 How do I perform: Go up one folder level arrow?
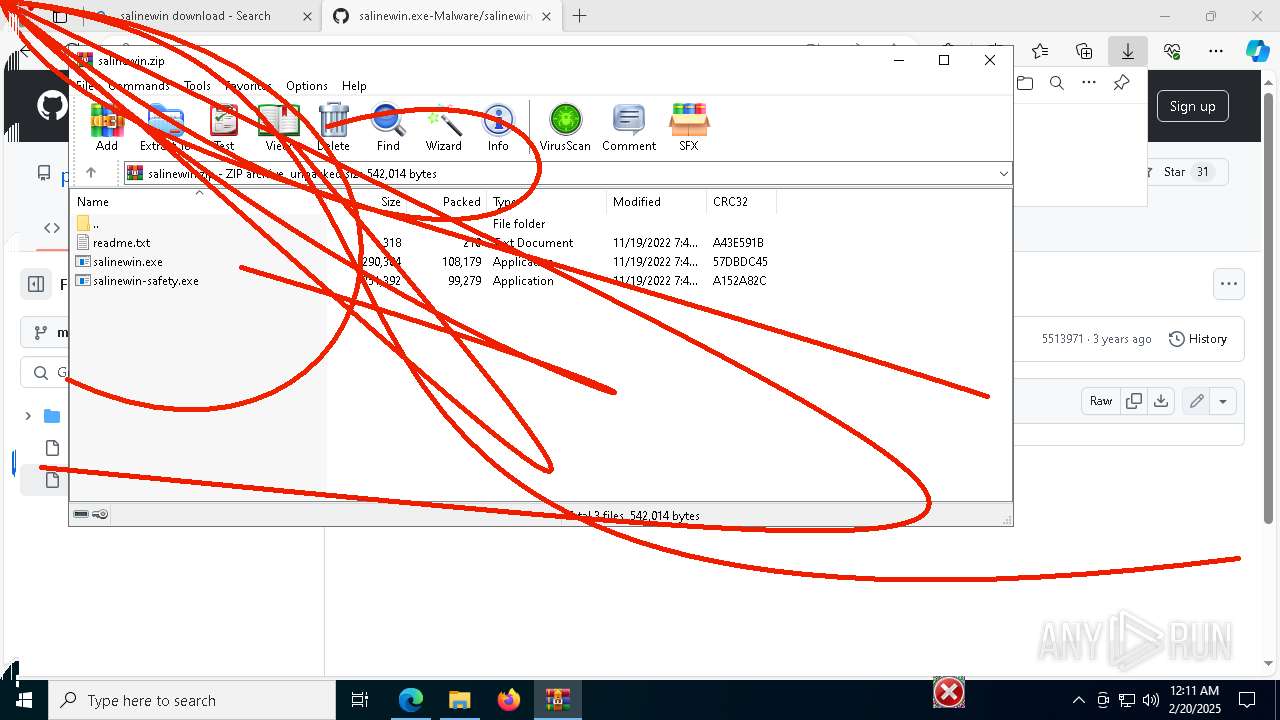91,173
